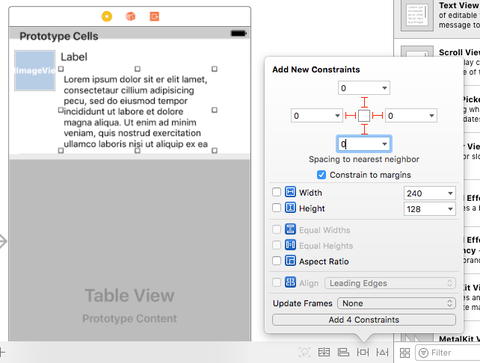Open the Height value 128 dropdown
This screenshot has width=480, height=363.
tap(450, 209)
